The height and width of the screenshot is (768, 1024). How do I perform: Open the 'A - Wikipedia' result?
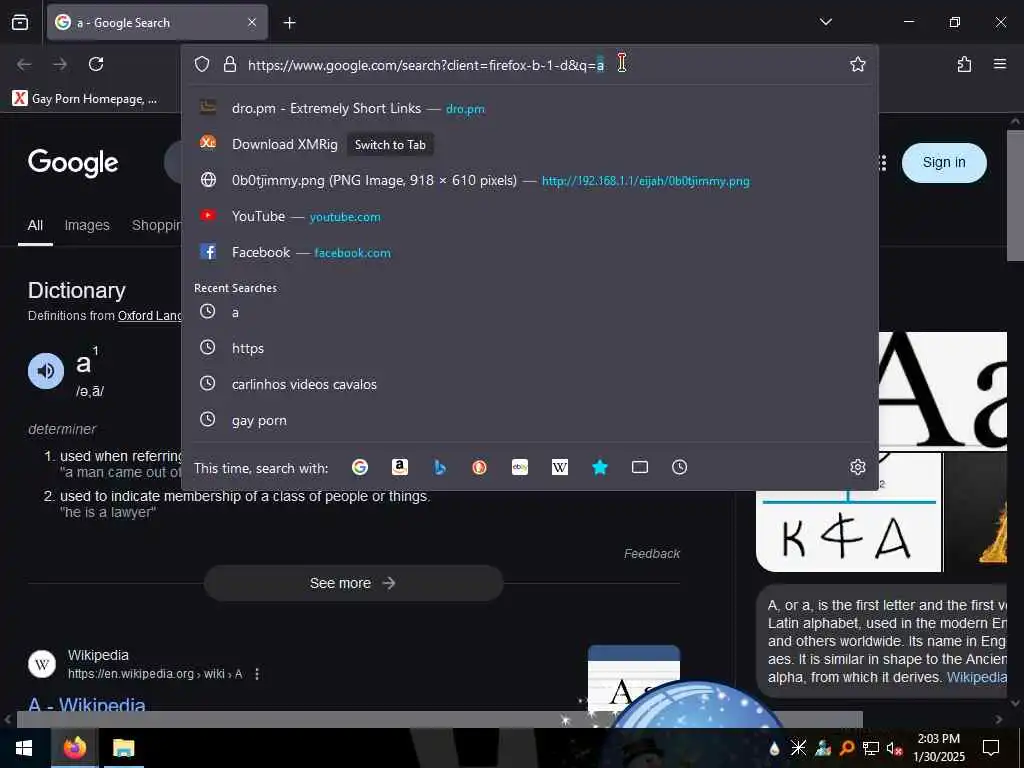87,705
